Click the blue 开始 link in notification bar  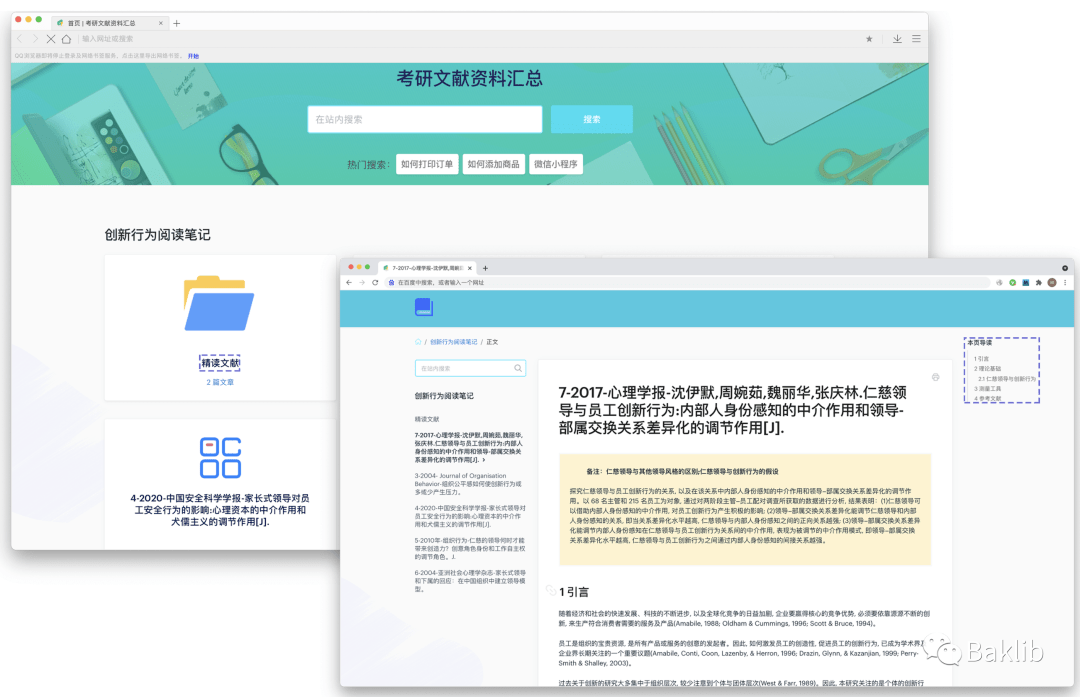click(x=194, y=56)
